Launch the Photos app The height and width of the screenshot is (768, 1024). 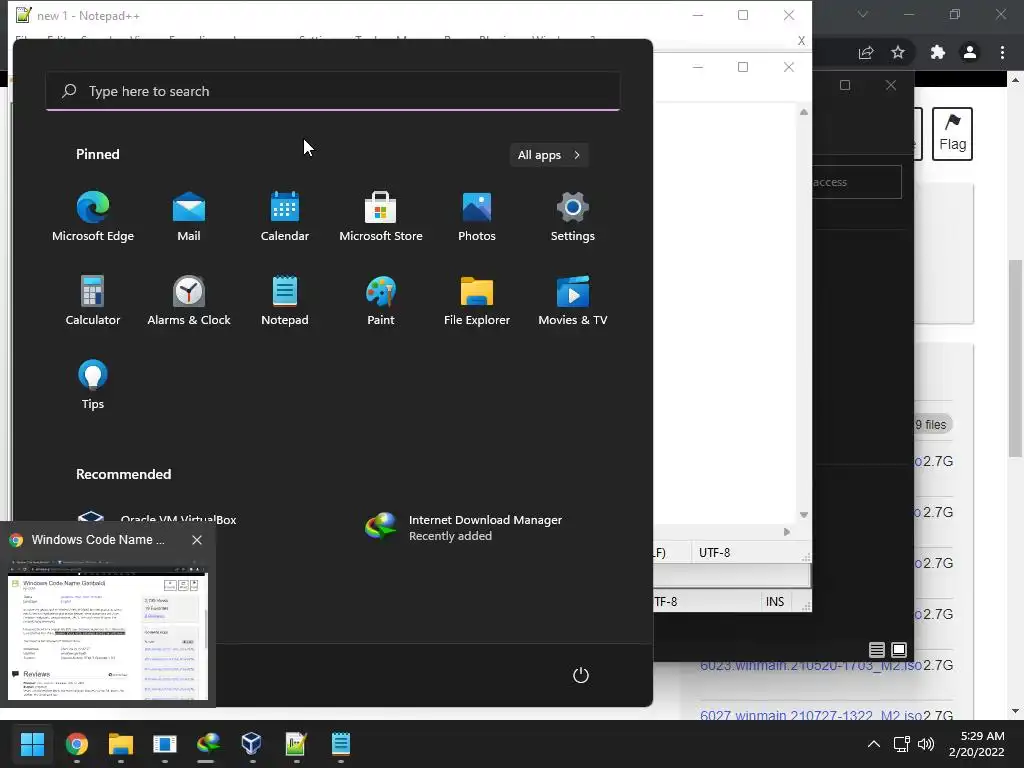(x=477, y=216)
